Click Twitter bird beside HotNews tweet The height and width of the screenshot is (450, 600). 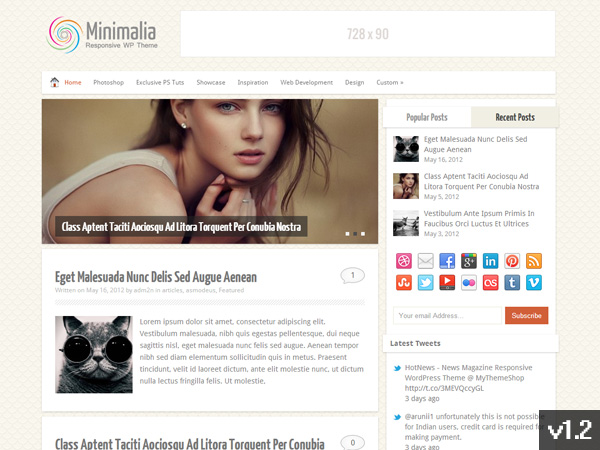point(397,368)
